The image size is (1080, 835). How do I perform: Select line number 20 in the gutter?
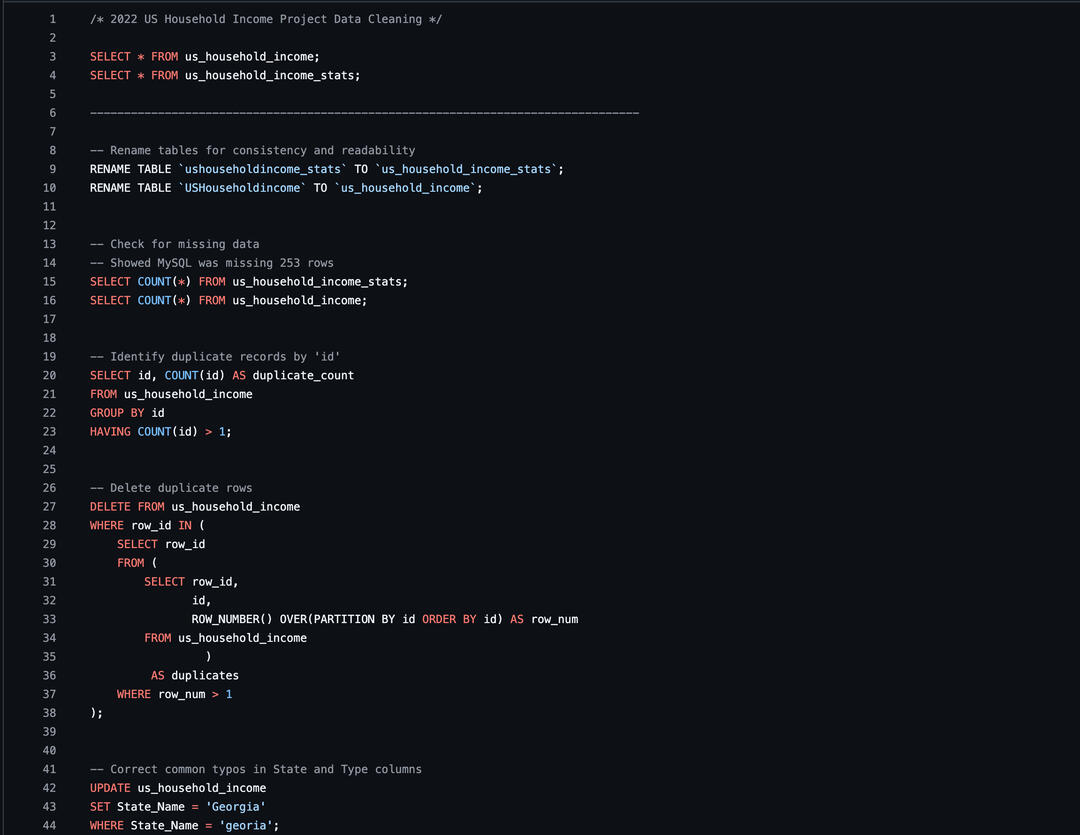pos(49,375)
